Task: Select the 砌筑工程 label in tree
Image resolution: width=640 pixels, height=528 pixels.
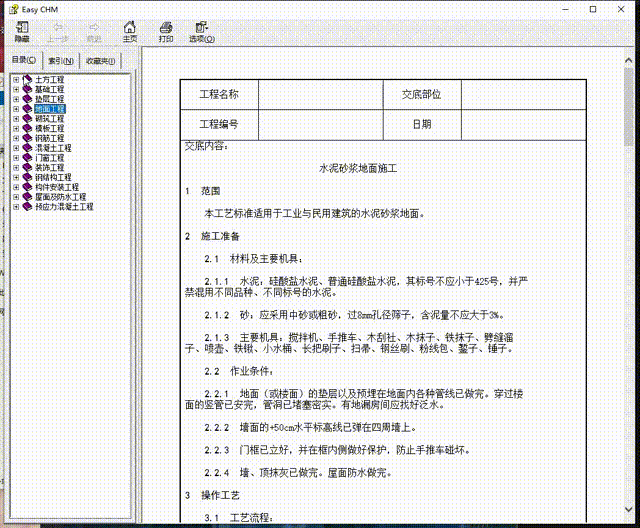Action: [49, 119]
